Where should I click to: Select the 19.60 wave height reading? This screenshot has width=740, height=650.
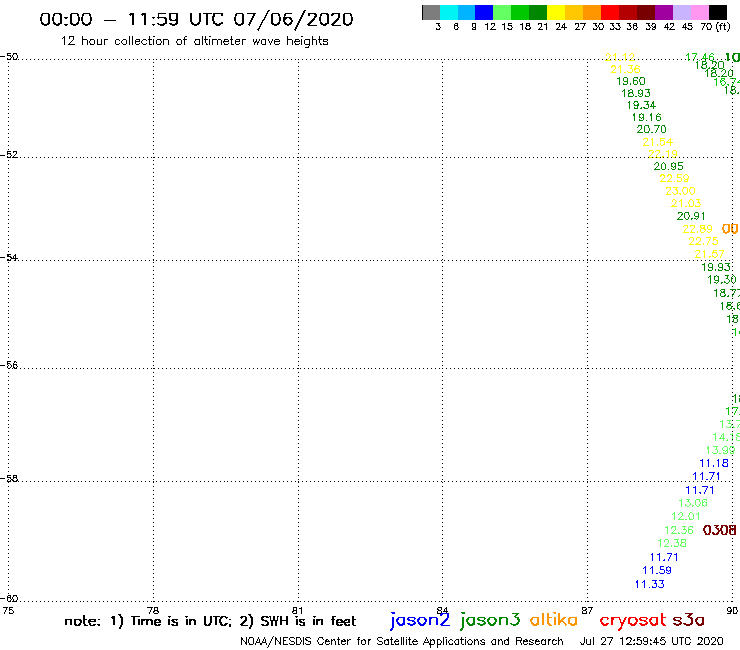click(631, 81)
